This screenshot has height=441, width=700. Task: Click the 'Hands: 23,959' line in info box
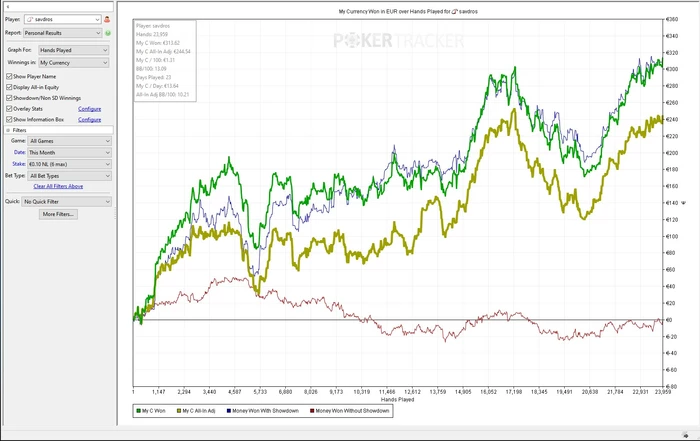click(x=152, y=34)
